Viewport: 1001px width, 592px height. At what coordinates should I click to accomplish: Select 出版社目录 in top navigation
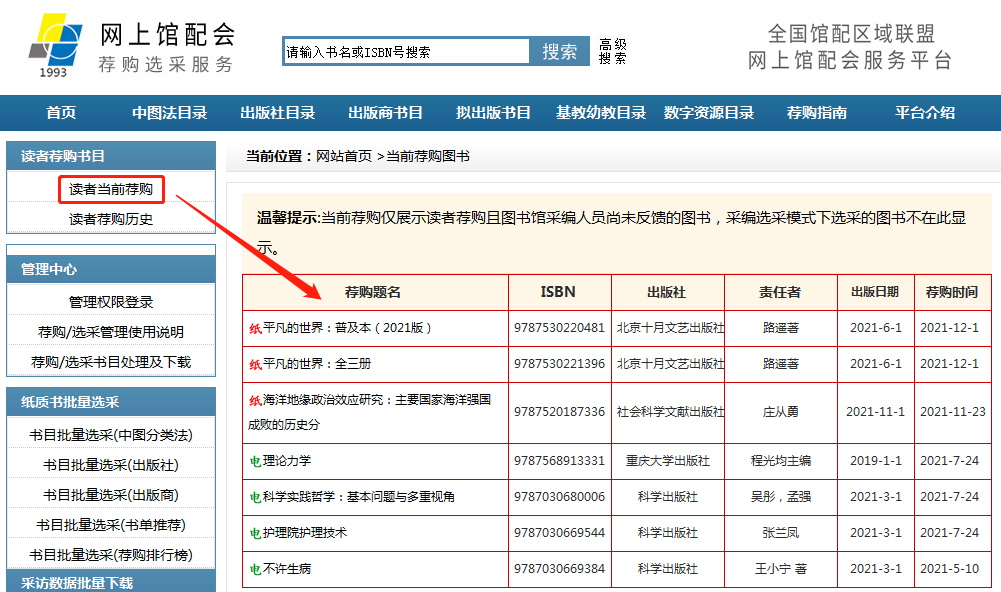pyautogui.click(x=277, y=113)
